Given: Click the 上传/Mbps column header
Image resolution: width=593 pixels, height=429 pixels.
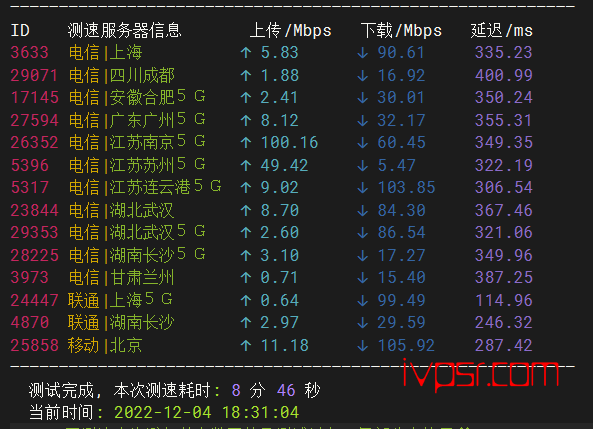Looking at the screenshot, I should pyautogui.click(x=290, y=31).
